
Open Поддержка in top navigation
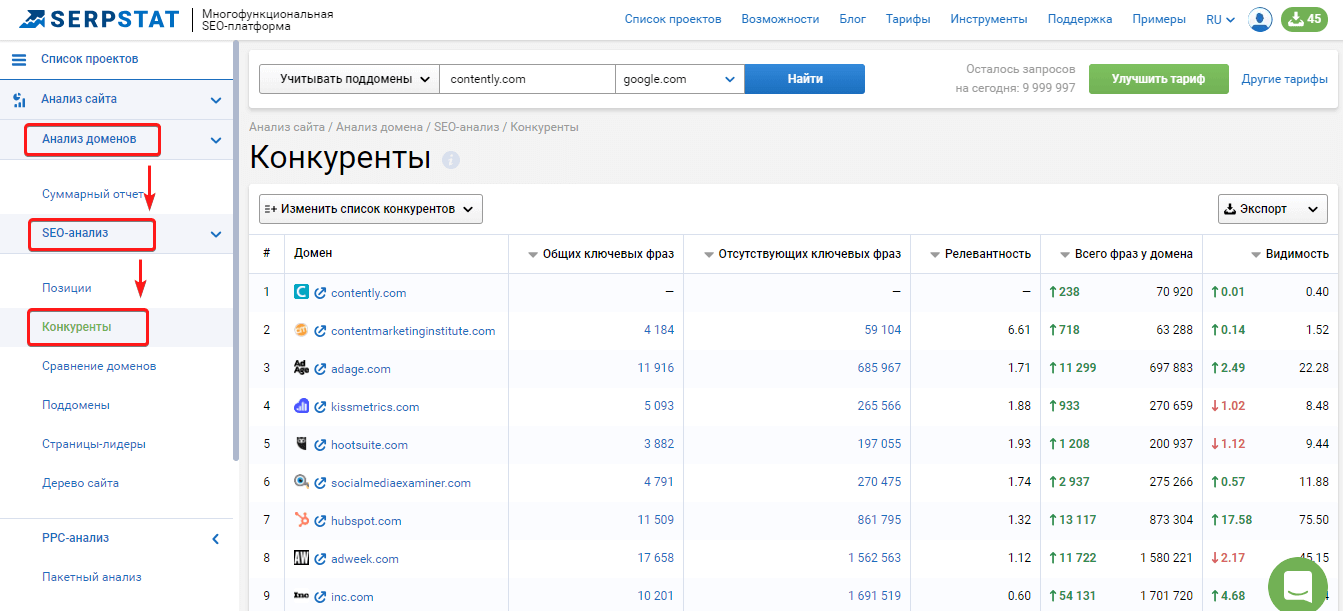(x=1080, y=19)
